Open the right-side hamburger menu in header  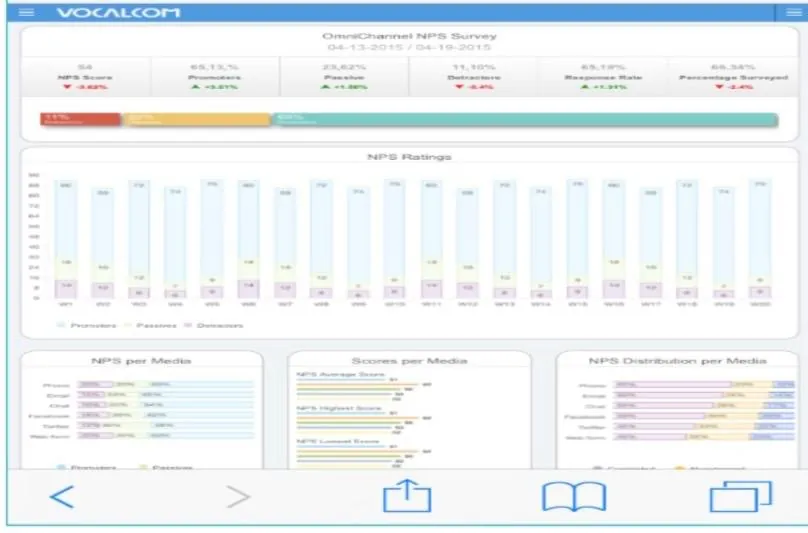[x=794, y=12]
